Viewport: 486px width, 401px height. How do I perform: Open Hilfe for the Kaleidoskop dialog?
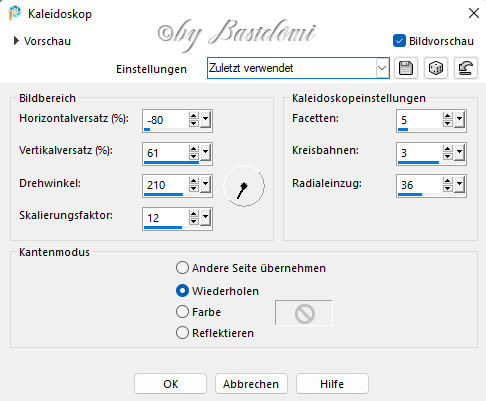click(332, 384)
